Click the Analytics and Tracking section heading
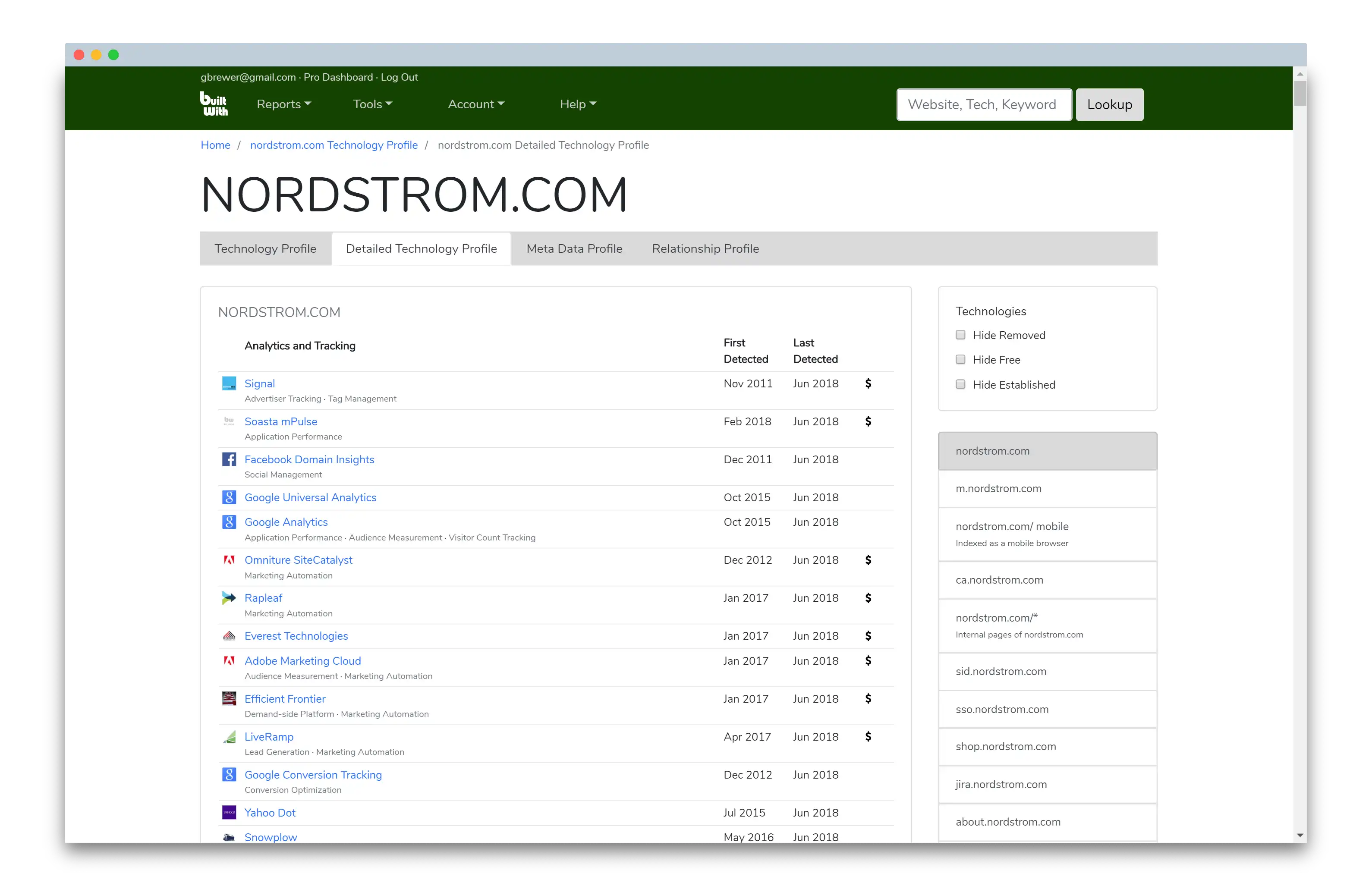The width and height of the screenshot is (1372, 886). tap(300, 345)
